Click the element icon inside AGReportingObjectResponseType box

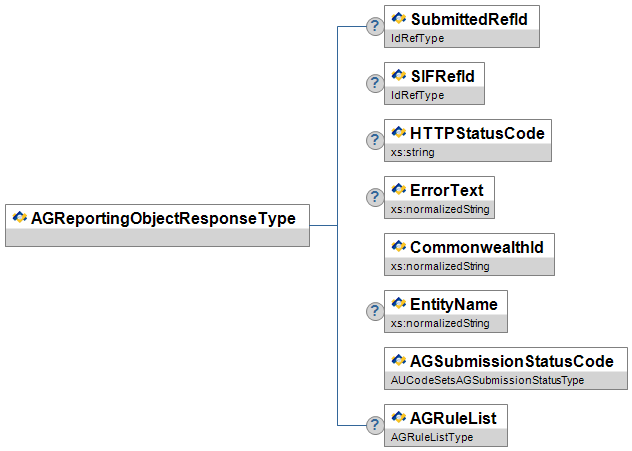[19, 217]
